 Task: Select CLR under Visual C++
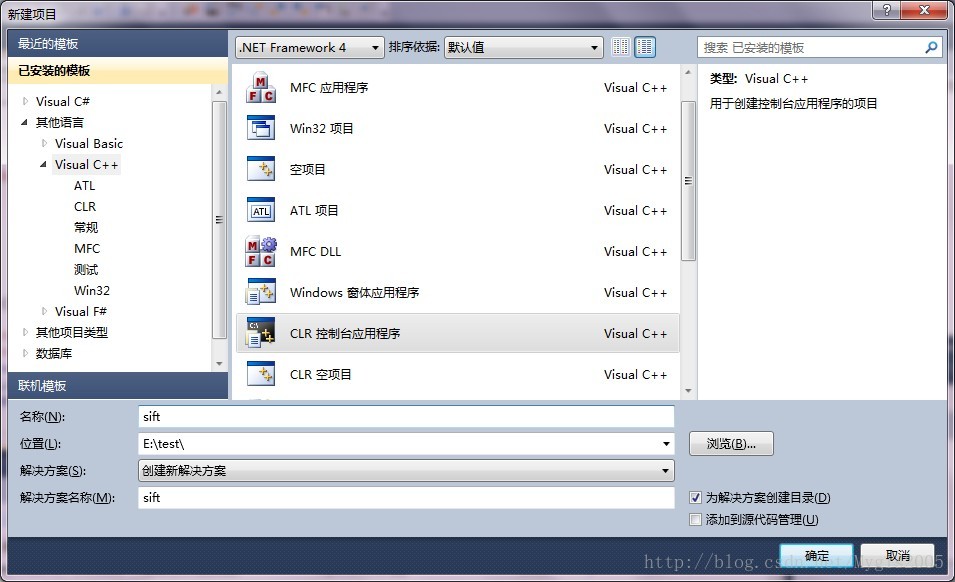coord(85,207)
